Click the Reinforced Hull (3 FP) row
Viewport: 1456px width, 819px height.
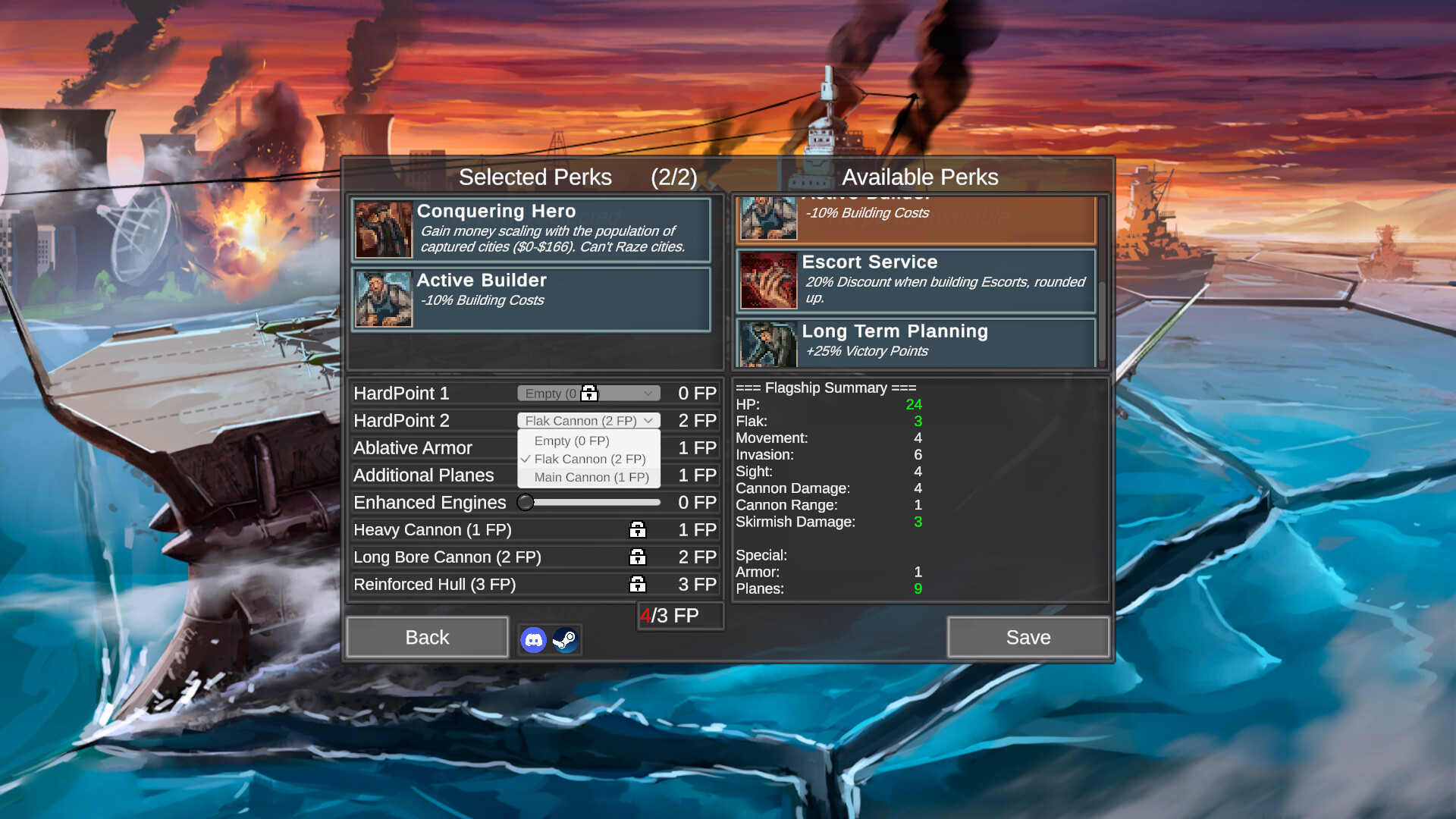(x=535, y=584)
